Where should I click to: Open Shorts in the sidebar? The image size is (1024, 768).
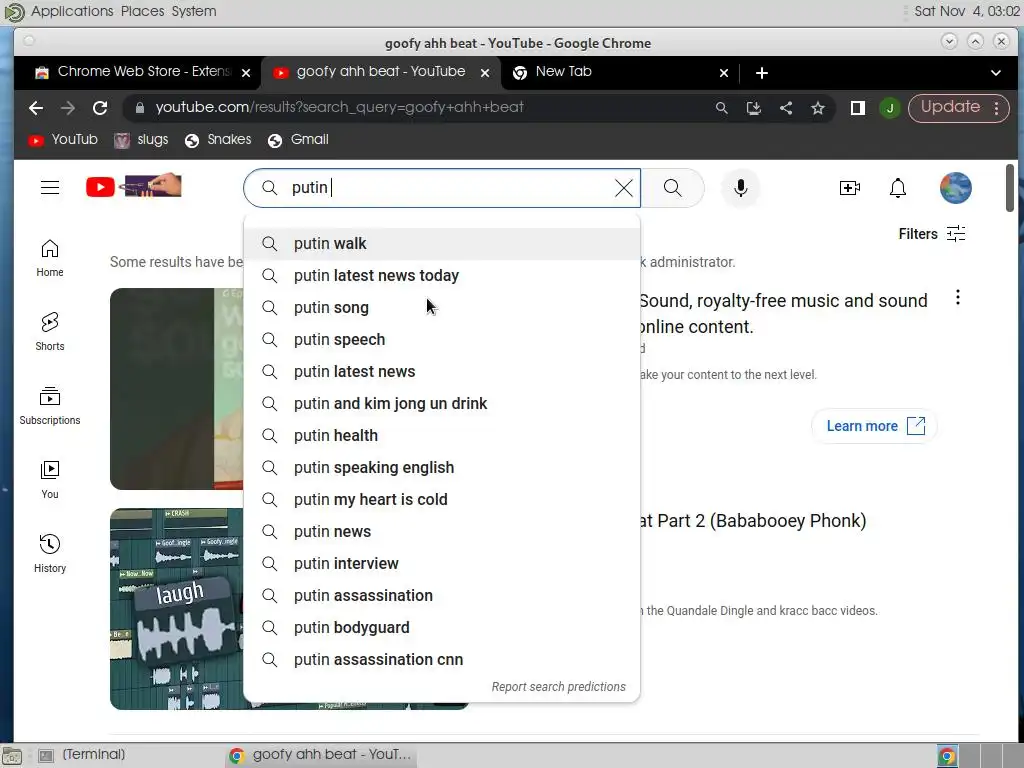(x=50, y=332)
